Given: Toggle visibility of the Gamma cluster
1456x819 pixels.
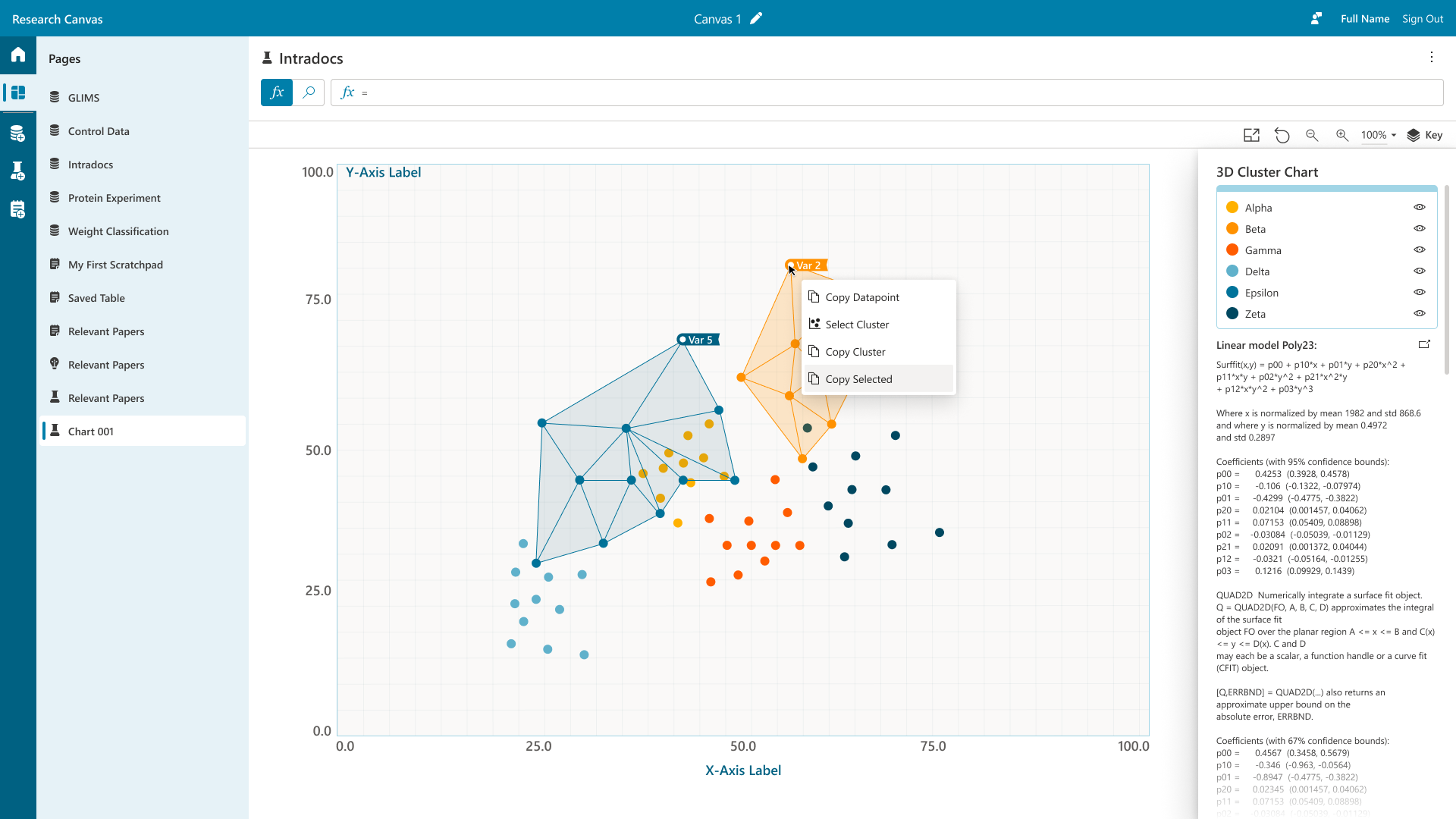Looking at the screenshot, I should [x=1420, y=249].
